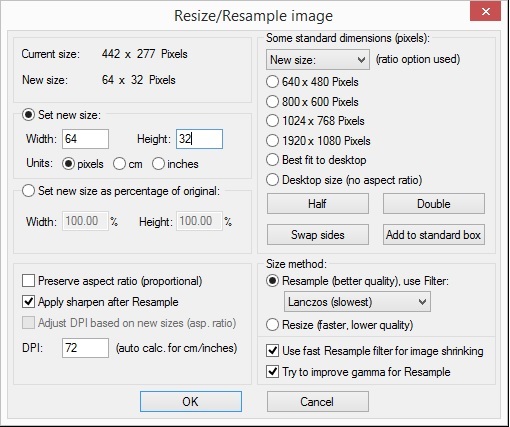Image resolution: width=510 pixels, height=427 pixels.
Task: Open the New size standard dimensions dropdown
Action: (318, 60)
